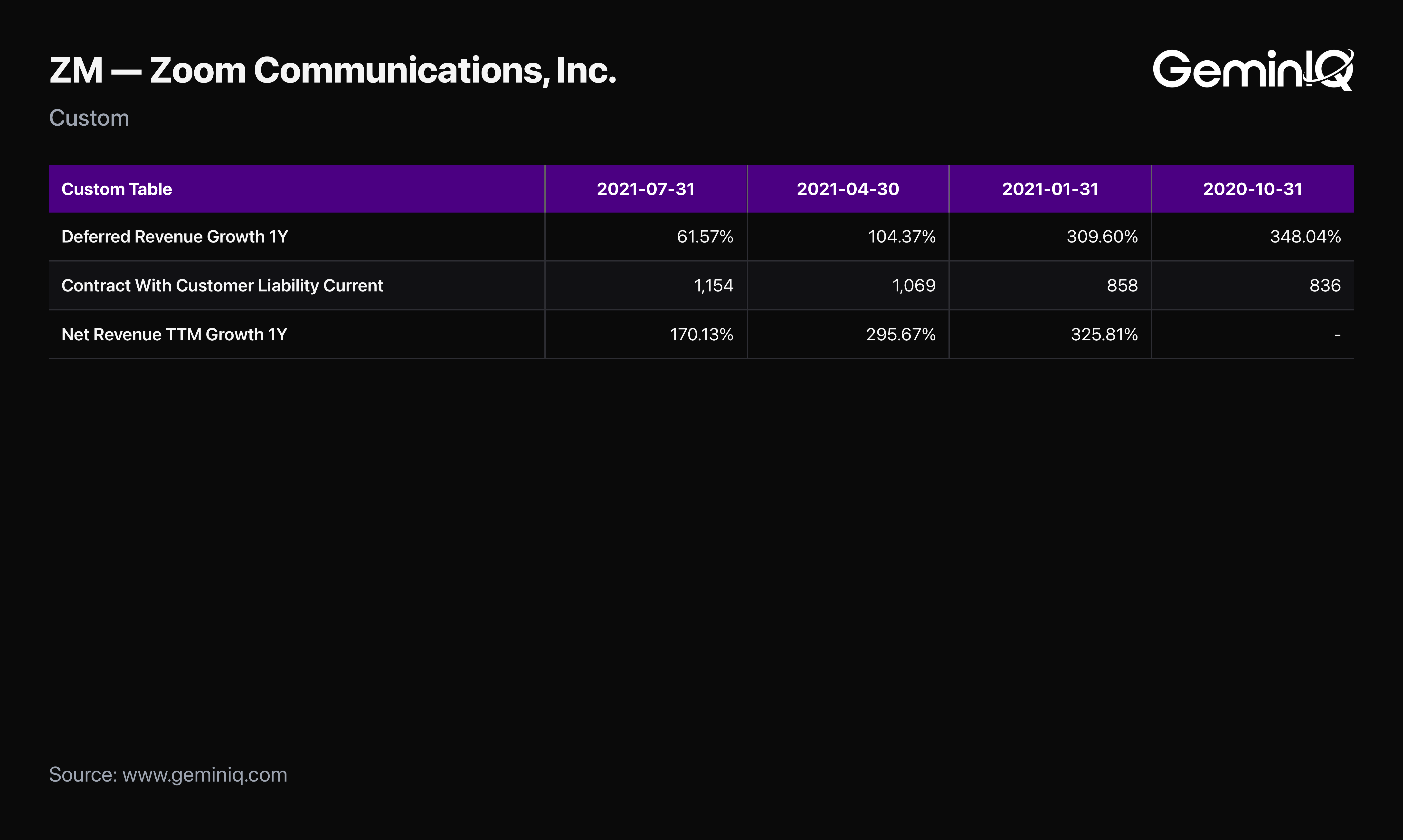Screen dimensions: 1403x840
Task: Click the 295.67% value
Action: tap(901, 335)
